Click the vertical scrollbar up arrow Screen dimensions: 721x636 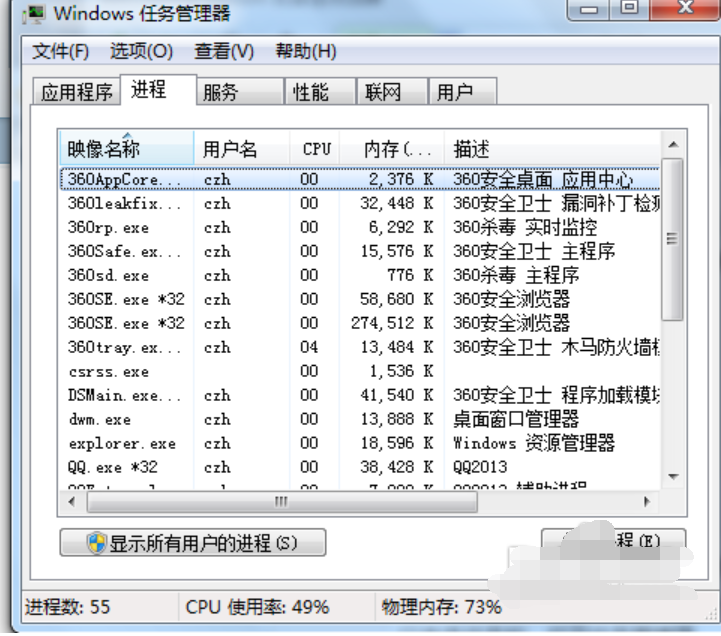673,143
